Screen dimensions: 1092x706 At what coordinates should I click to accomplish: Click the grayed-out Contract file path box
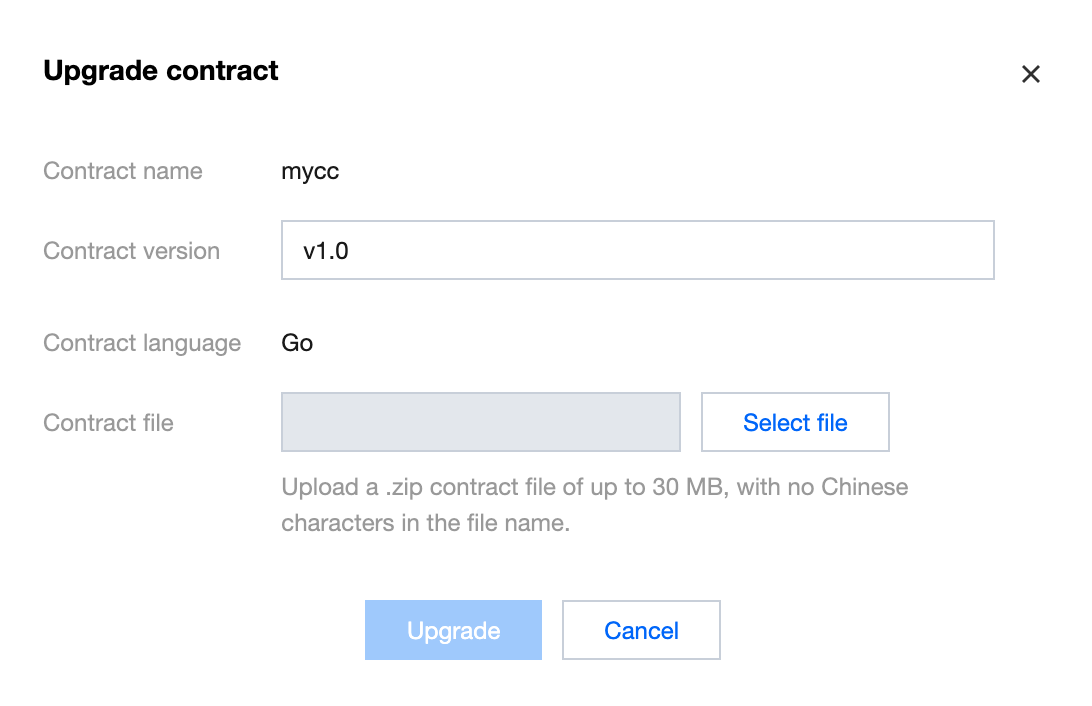481,422
